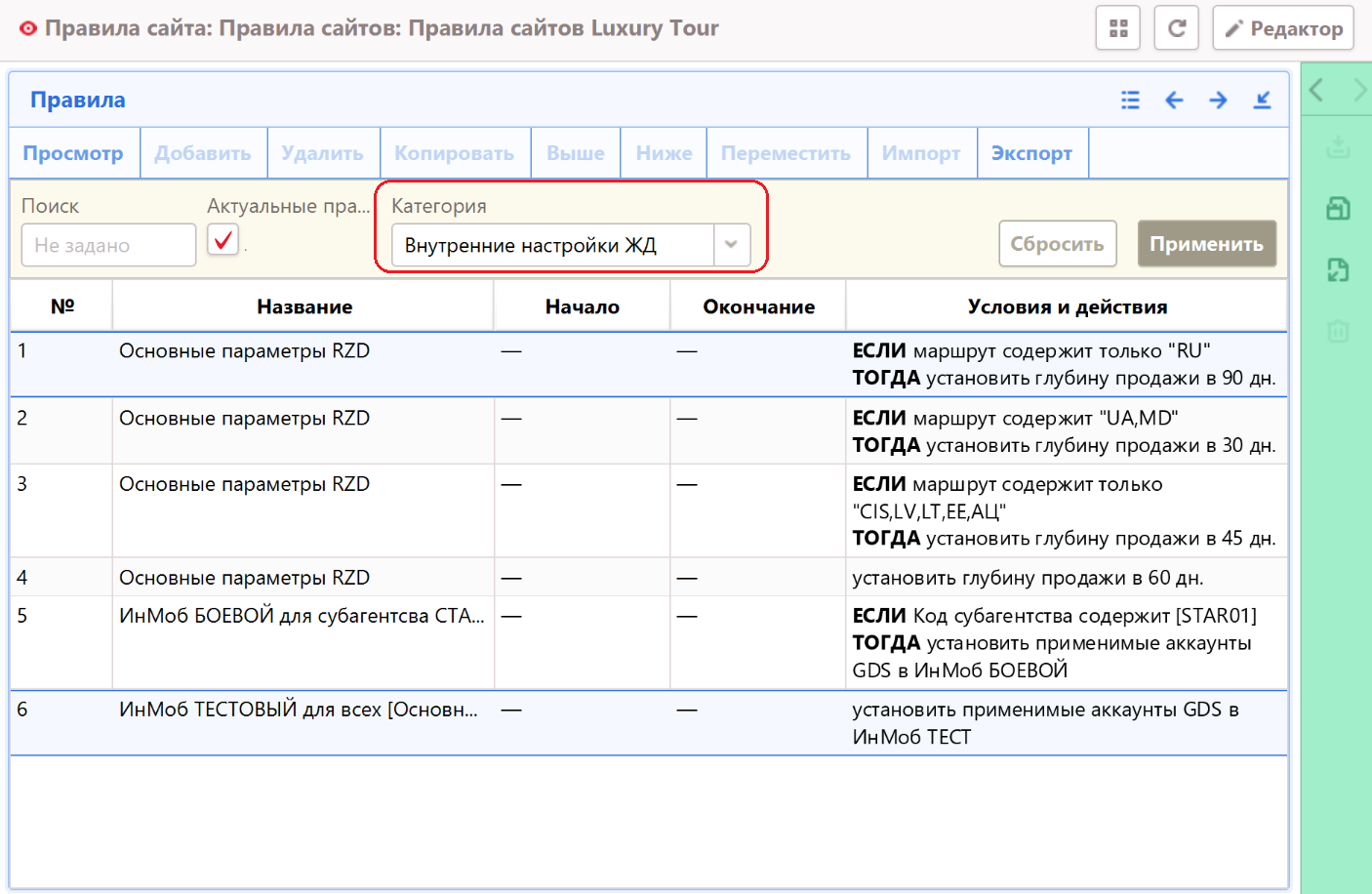Click the blue left arrow icon

point(1174,100)
